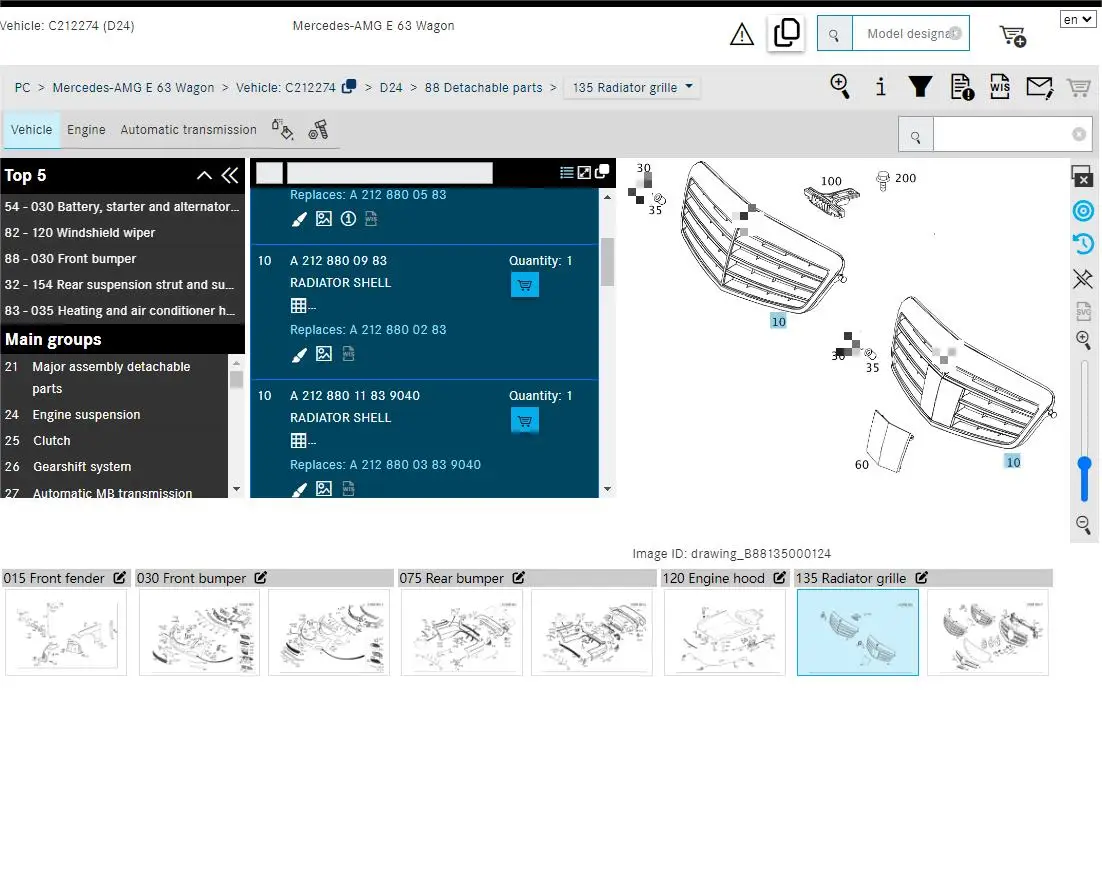Open the highlighted 135 Radiator grille thumbnail
1102x871 pixels.
click(x=857, y=632)
